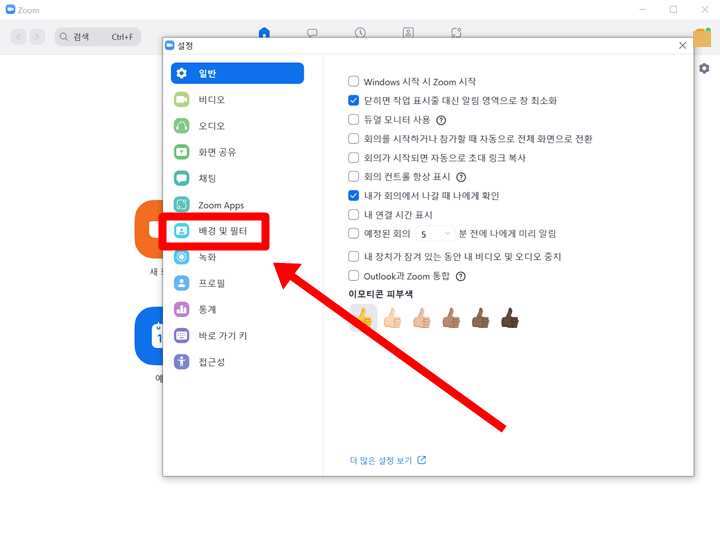Image resolution: width=720 pixels, height=538 pixels.
Task: Uncheck 내가 회의에서 나갈 때 나에게 확인
Action: point(354,196)
